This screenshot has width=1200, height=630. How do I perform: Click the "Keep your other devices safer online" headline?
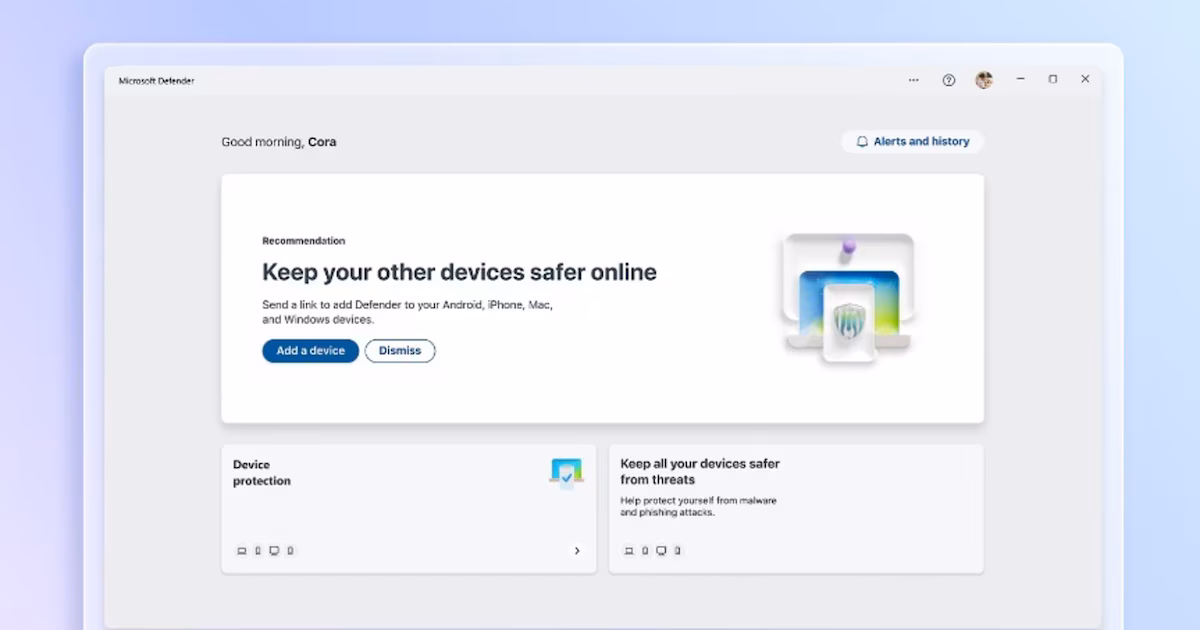coord(459,272)
